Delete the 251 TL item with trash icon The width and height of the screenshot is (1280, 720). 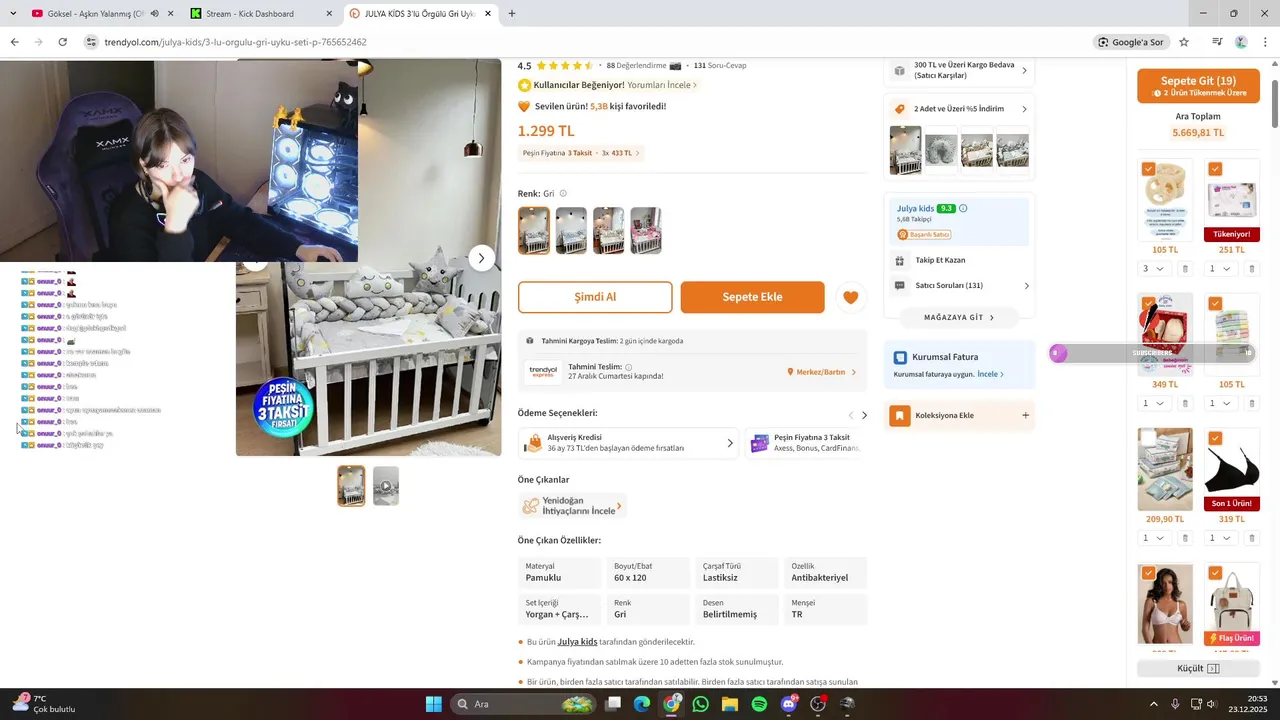point(1251,269)
